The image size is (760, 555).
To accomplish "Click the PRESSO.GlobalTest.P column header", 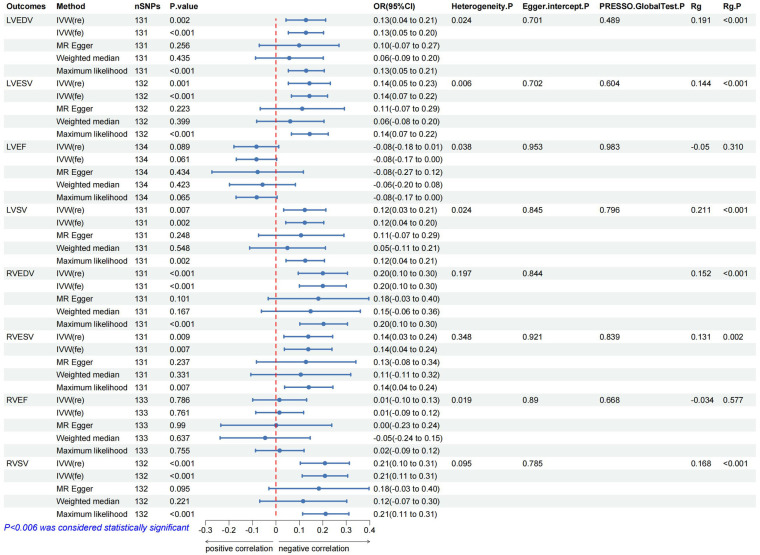I will pyautogui.click(x=642, y=6).
